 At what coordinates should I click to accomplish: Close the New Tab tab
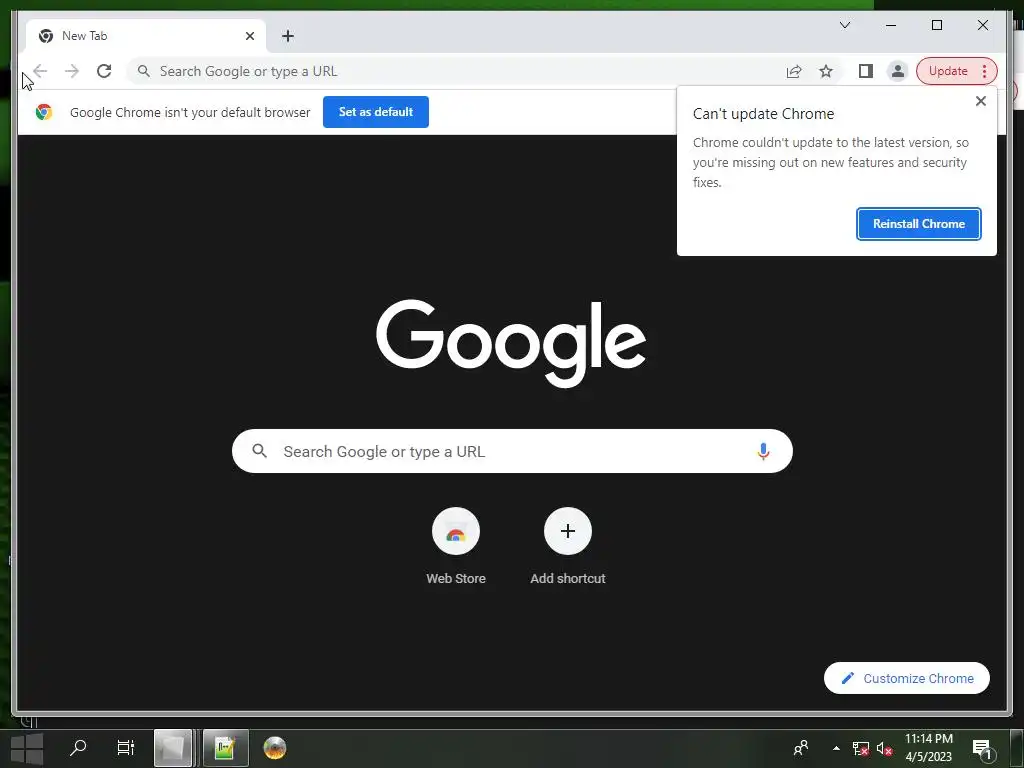click(x=249, y=36)
